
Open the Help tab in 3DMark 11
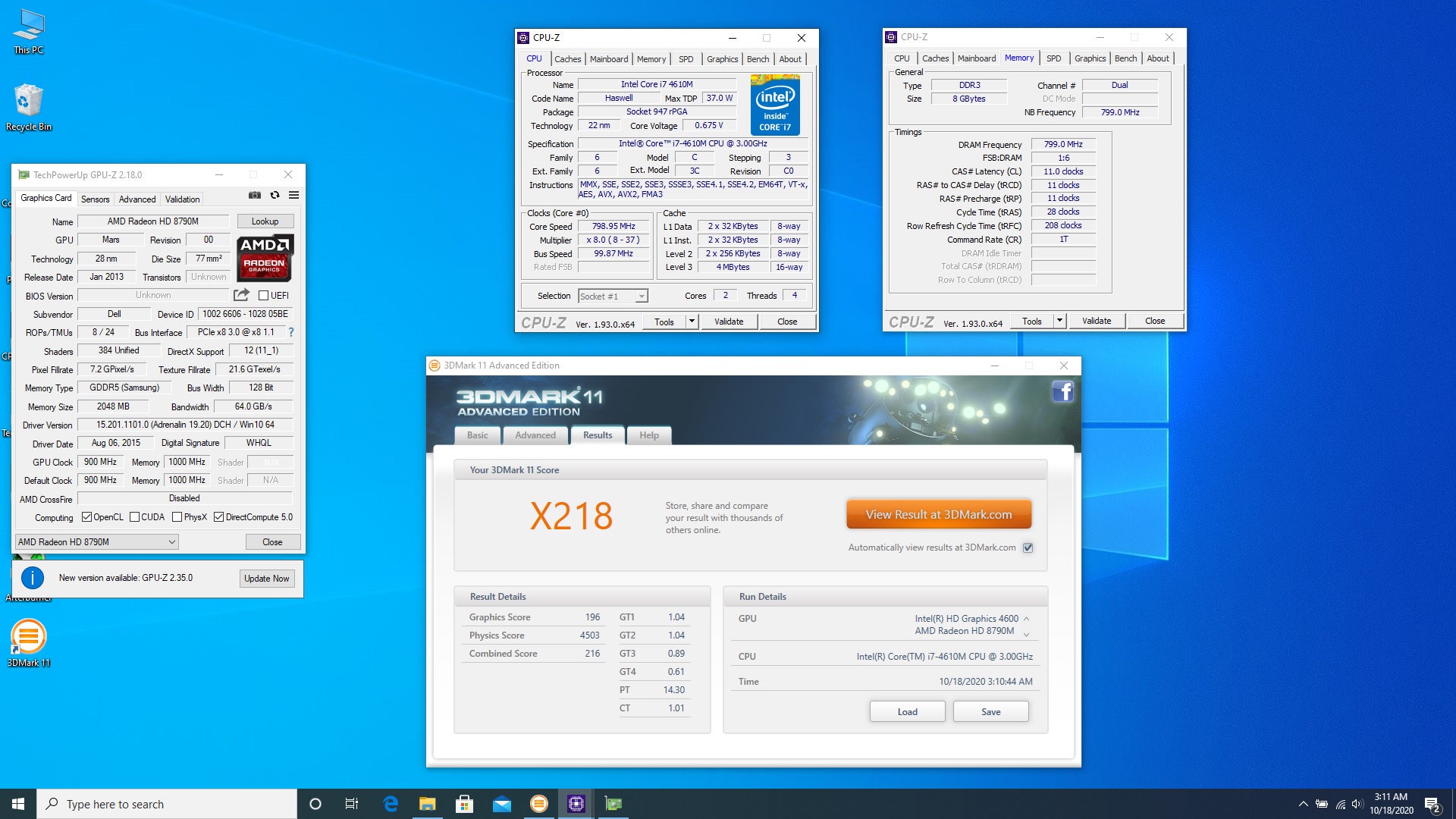[x=649, y=435]
